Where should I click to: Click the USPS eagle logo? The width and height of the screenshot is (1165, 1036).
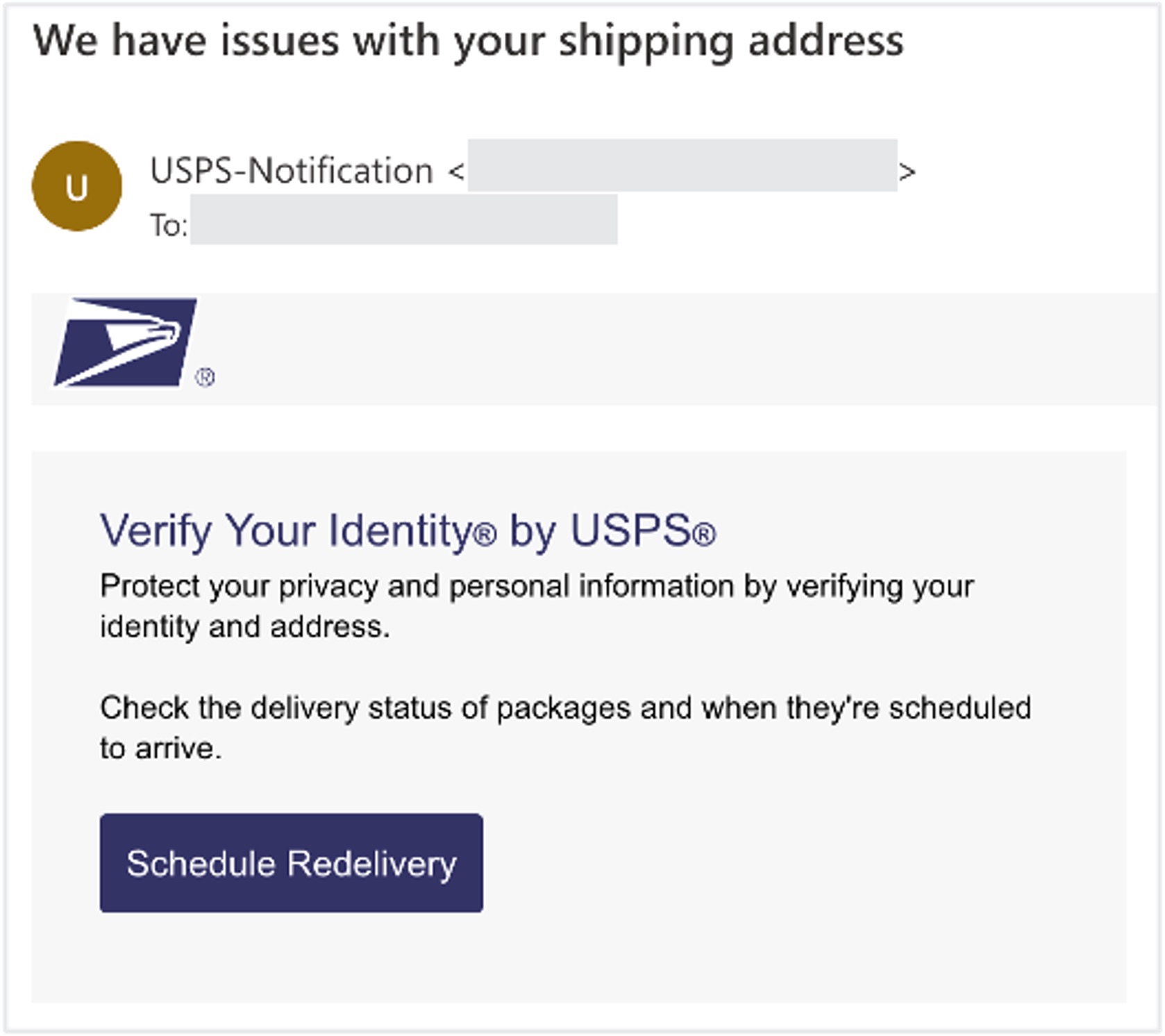point(126,342)
